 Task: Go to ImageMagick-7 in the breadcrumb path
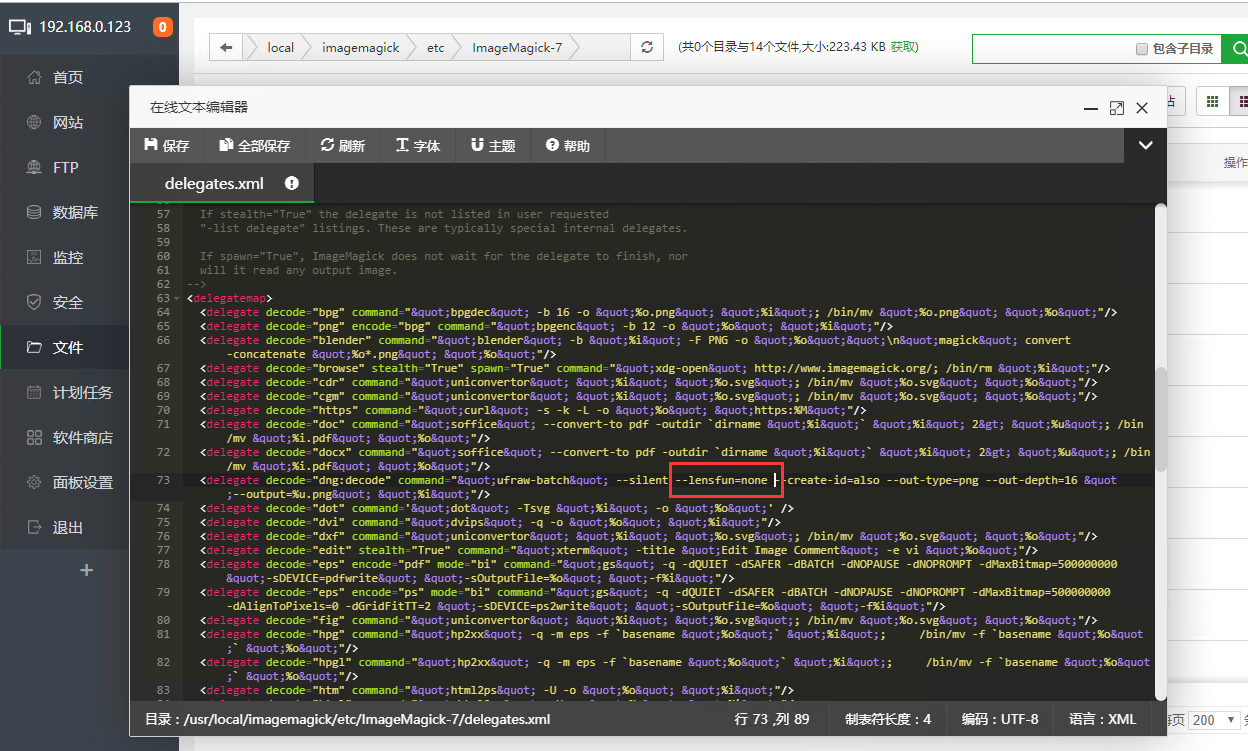[517, 47]
